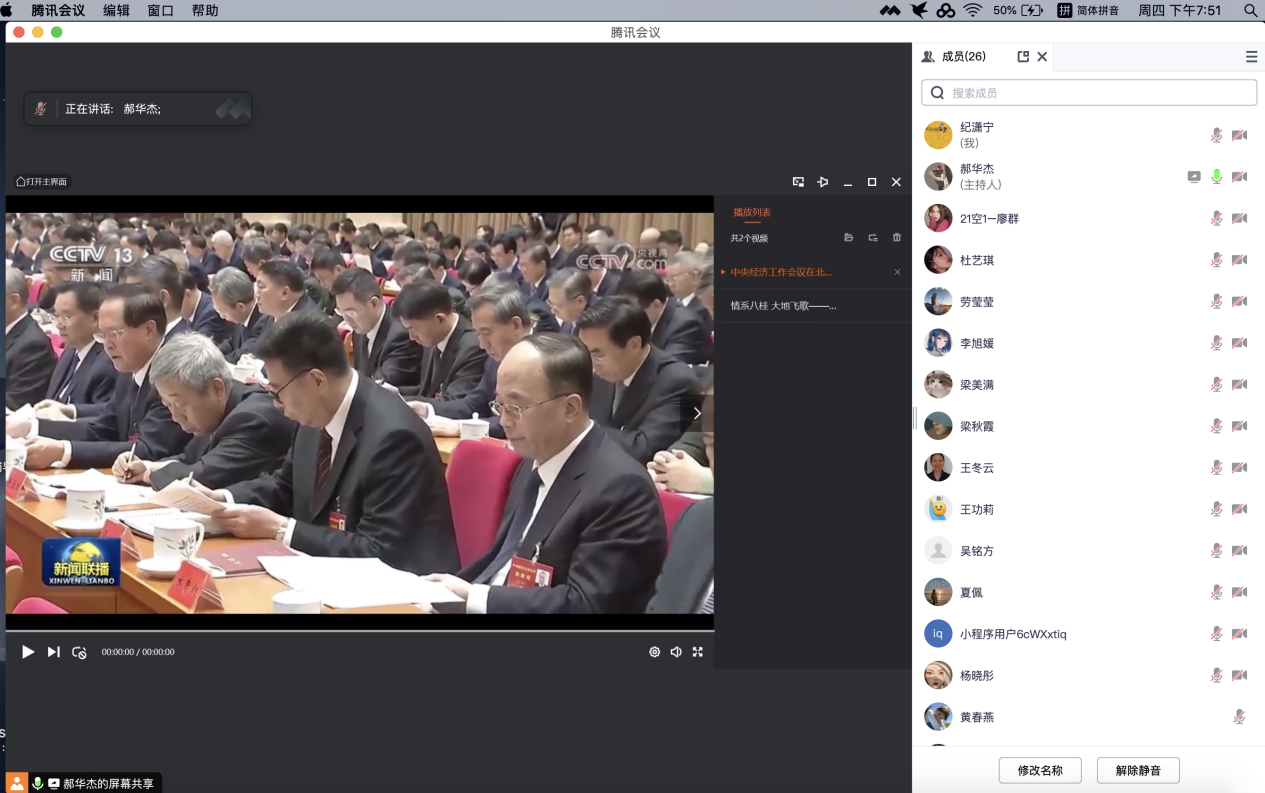
Task: Skip to next video in player
Action: click(54, 652)
